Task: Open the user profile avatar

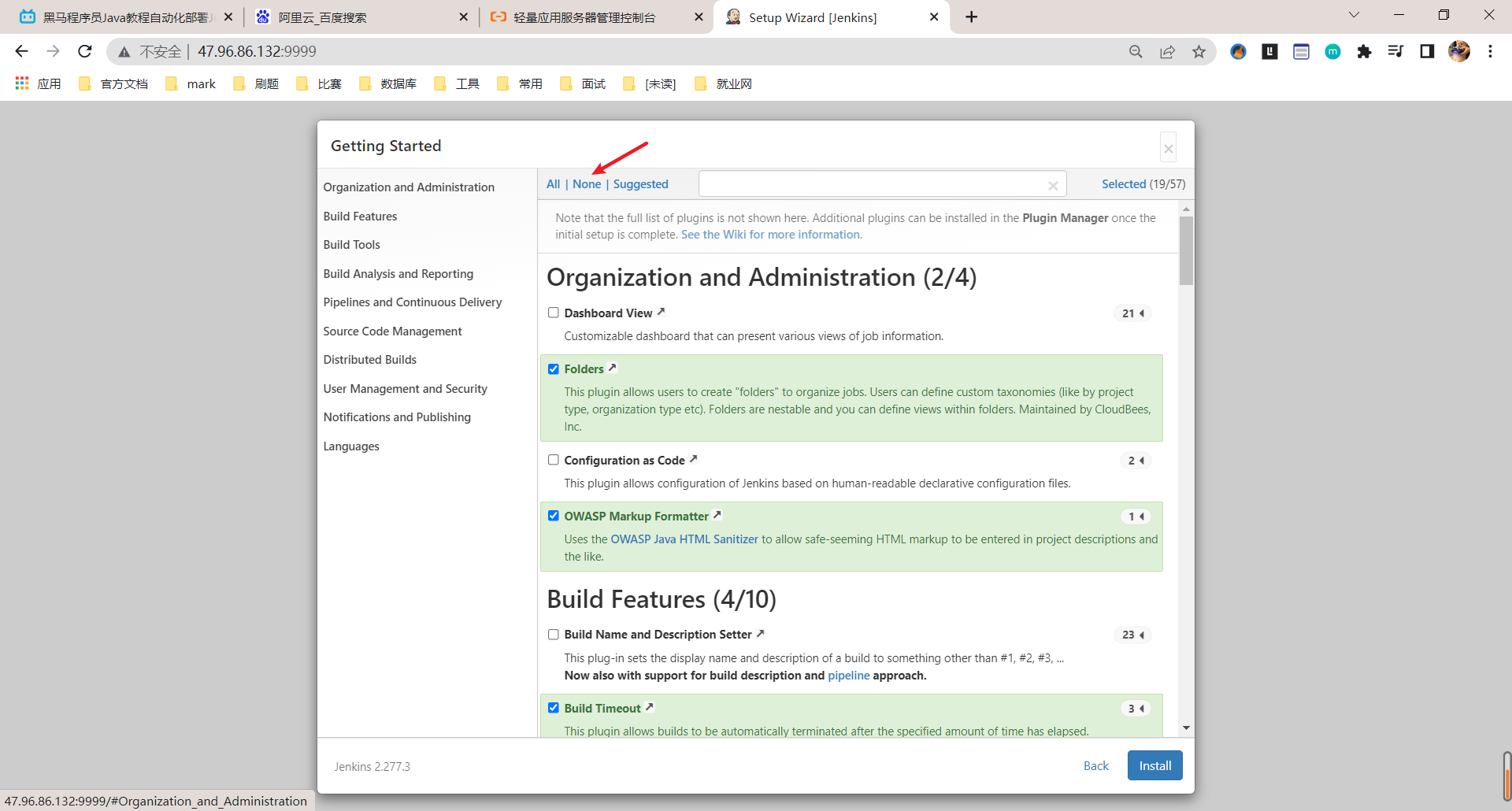Action: [x=1459, y=51]
